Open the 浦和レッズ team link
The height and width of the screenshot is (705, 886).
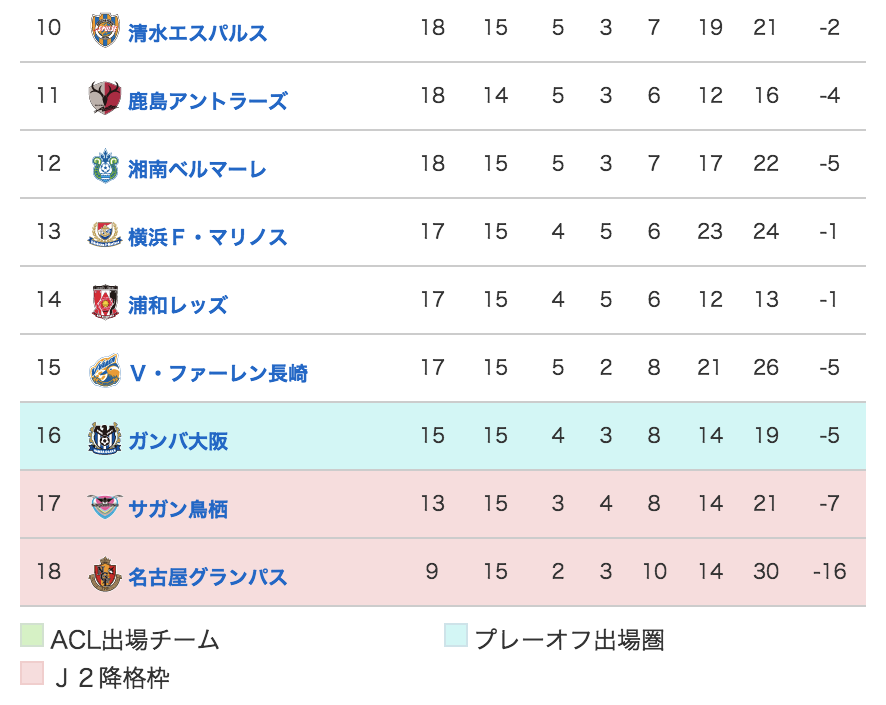pos(177,305)
